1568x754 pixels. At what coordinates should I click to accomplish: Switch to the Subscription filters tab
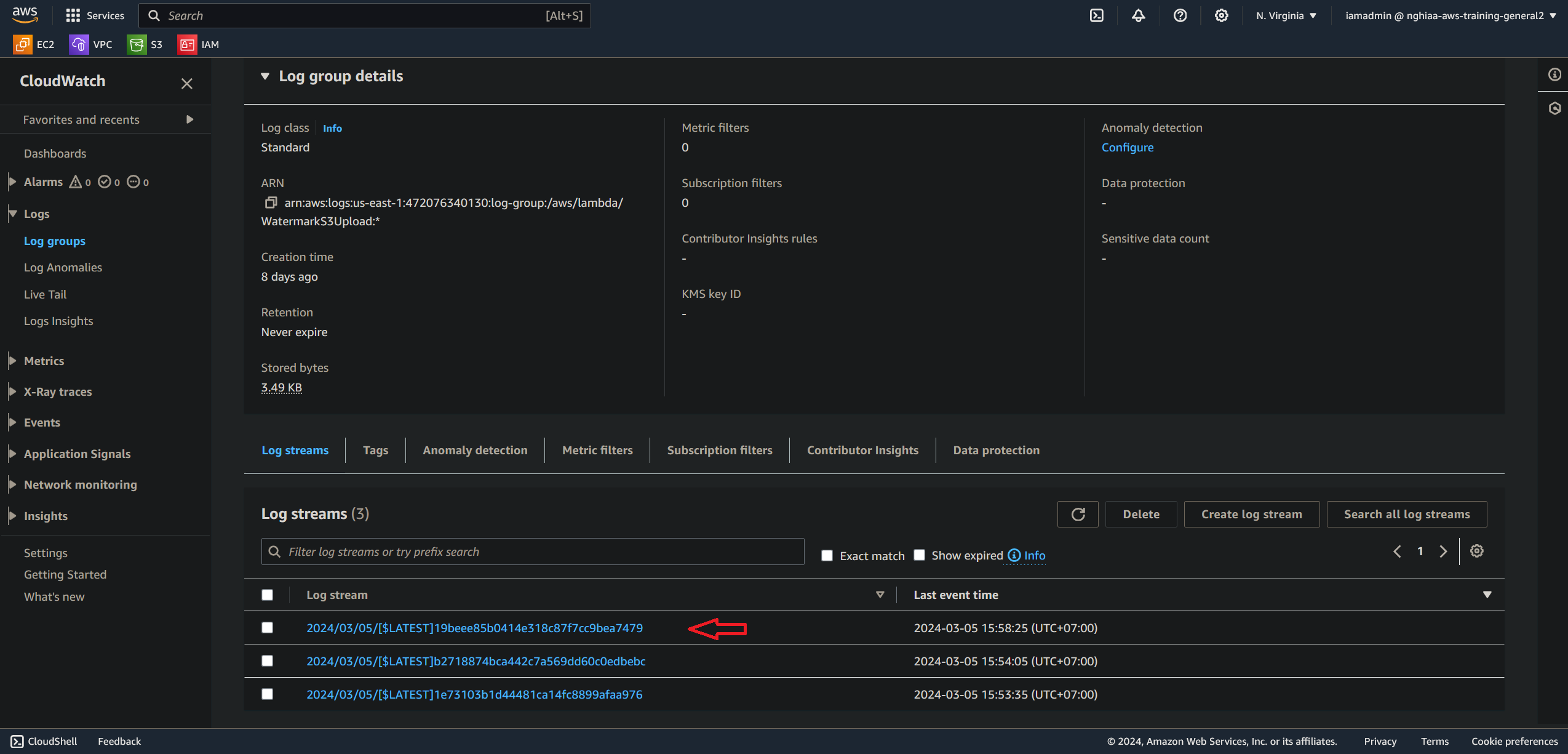pos(720,450)
